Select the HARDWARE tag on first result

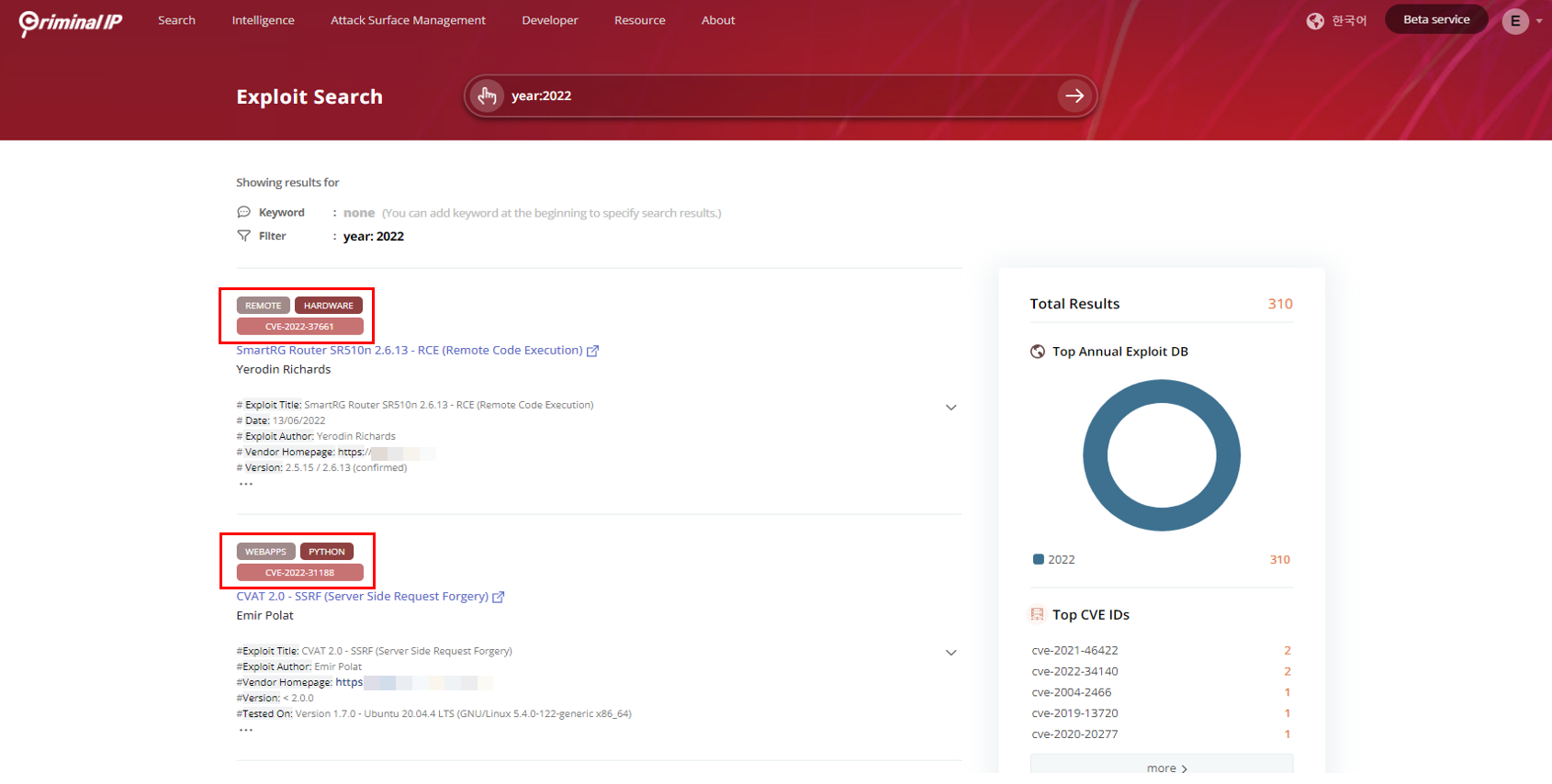[x=328, y=306]
